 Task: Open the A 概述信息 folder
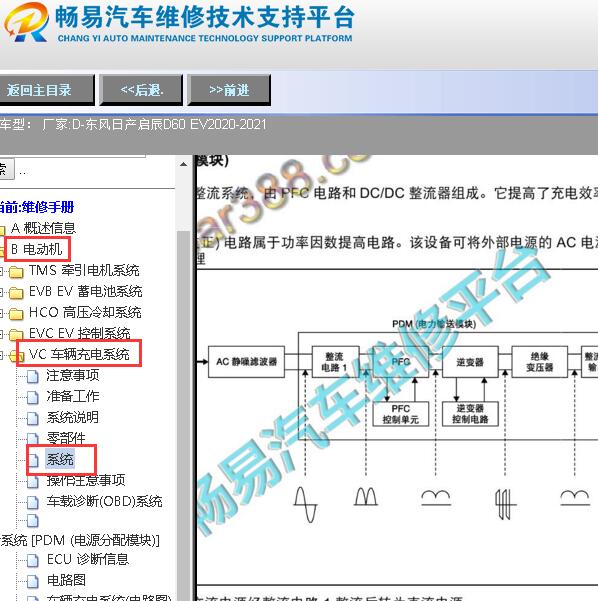43,228
